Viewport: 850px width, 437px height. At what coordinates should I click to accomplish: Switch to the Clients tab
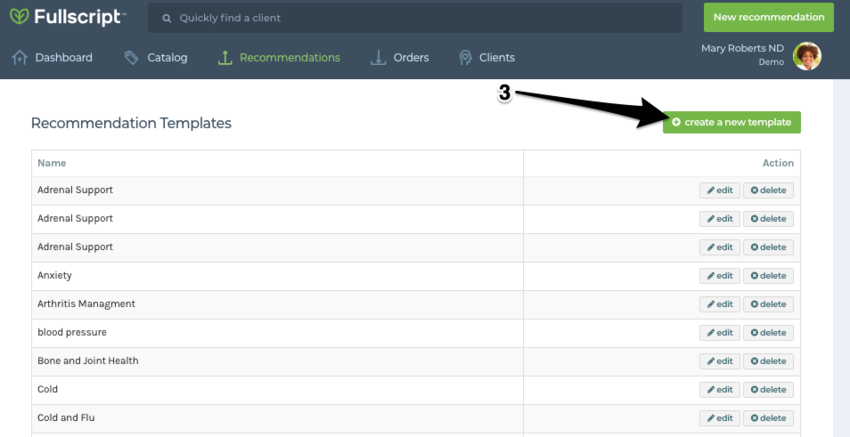click(497, 58)
